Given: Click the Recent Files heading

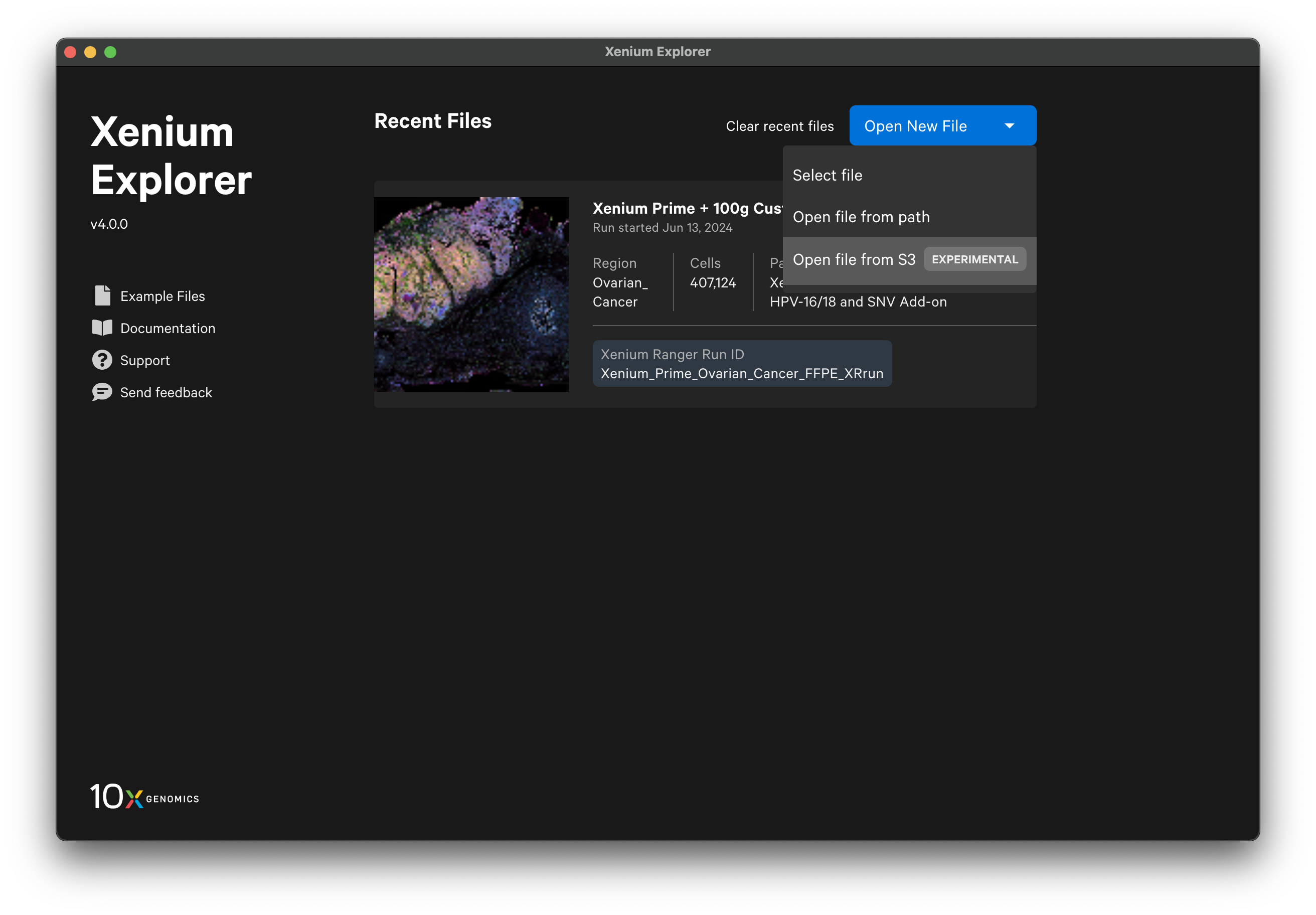Looking at the screenshot, I should [x=433, y=121].
